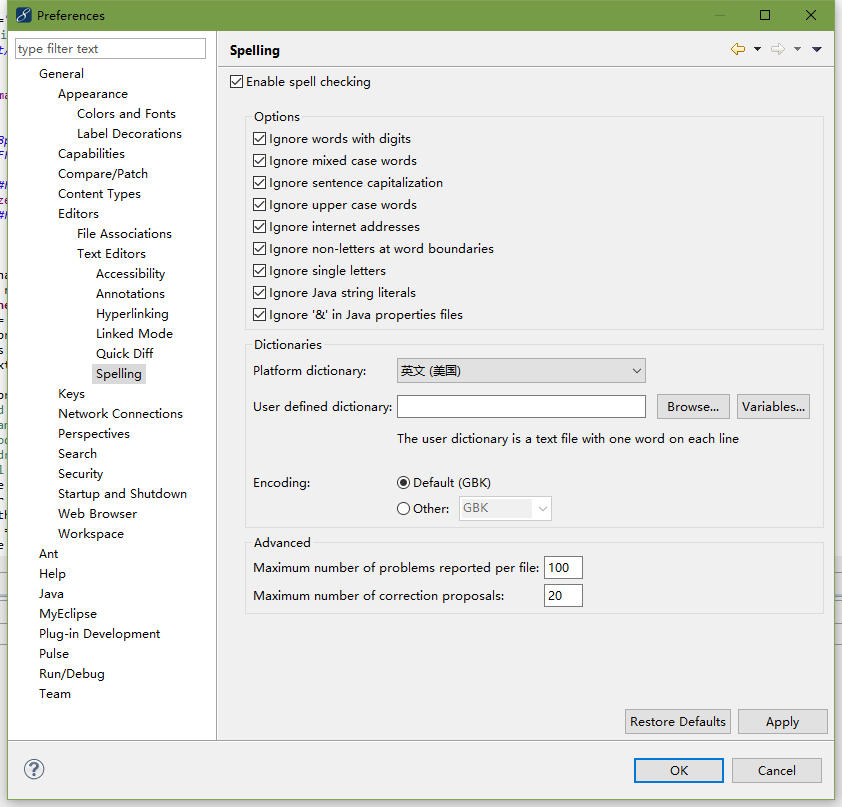Open Label Decorations preferences
Viewport: 842px width, 807px height.
click(129, 134)
